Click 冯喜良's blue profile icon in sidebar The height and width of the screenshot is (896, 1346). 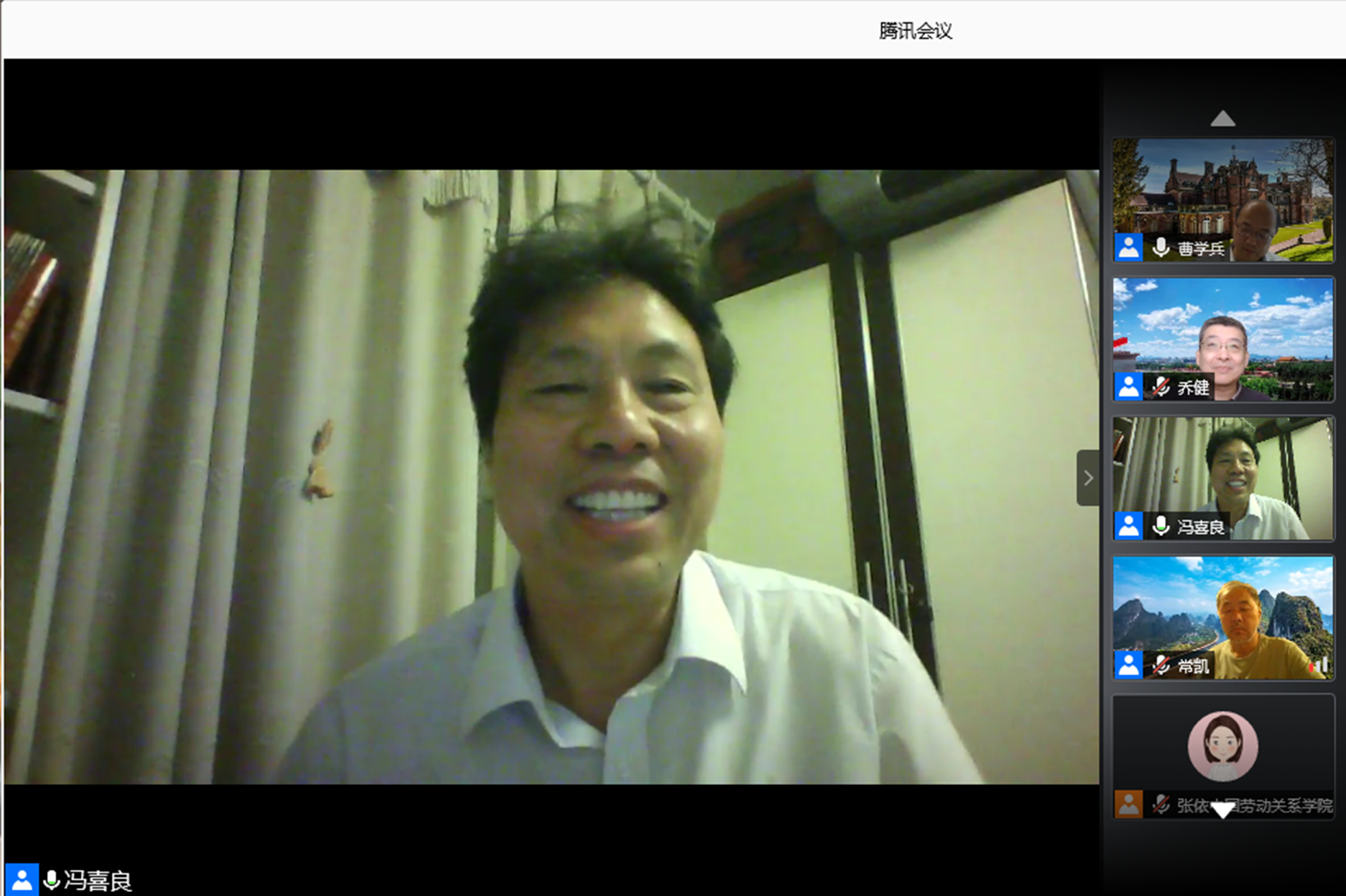(1129, 526)
